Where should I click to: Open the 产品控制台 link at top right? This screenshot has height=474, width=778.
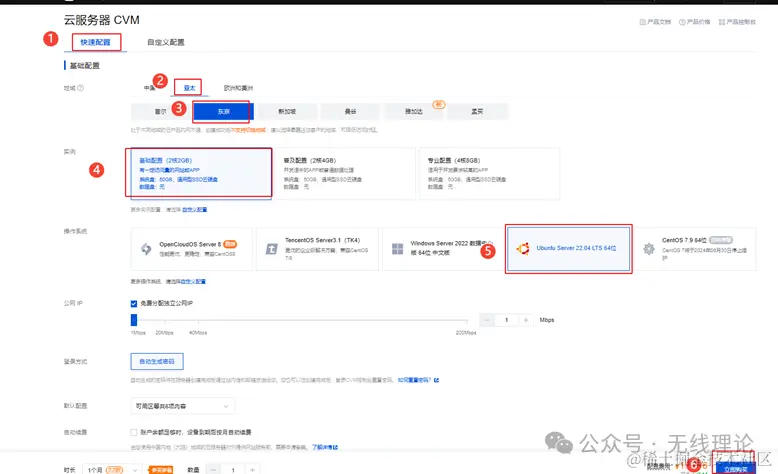pyautogui.click(x=737, y=22)
